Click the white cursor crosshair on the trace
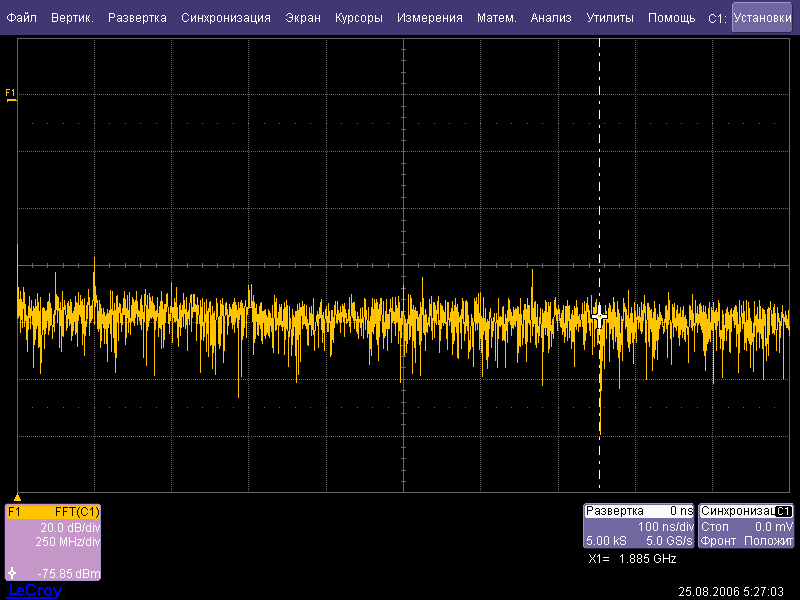 tap(599, 316)
